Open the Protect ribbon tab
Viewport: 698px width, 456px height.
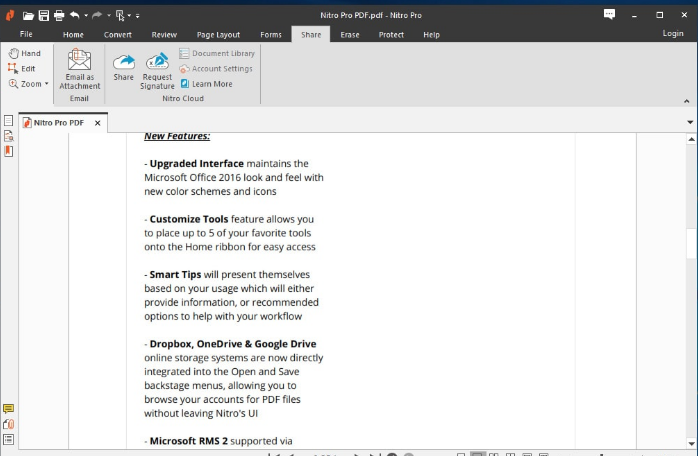click(391, 35)
